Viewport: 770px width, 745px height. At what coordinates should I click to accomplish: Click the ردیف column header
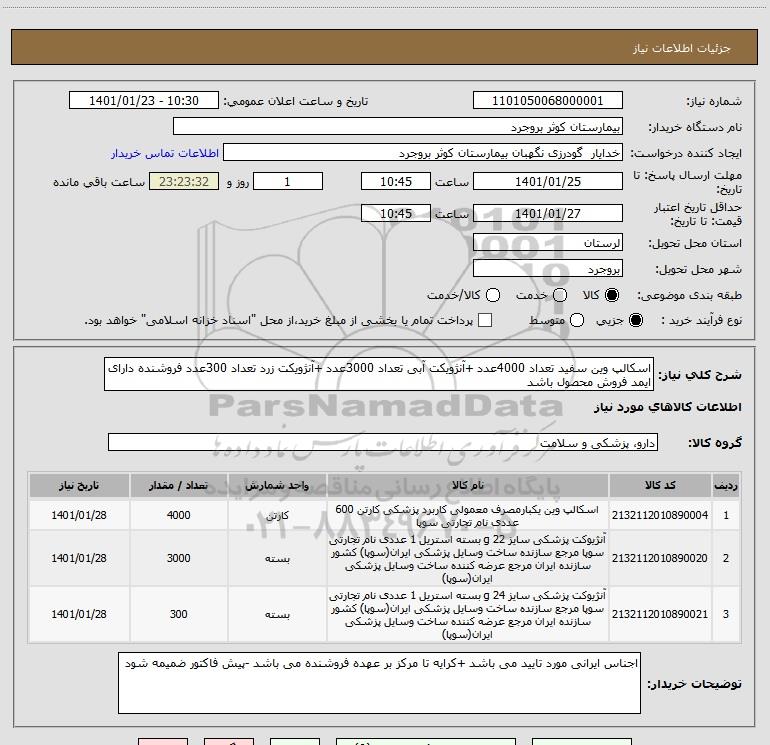(x=726, y=486)
